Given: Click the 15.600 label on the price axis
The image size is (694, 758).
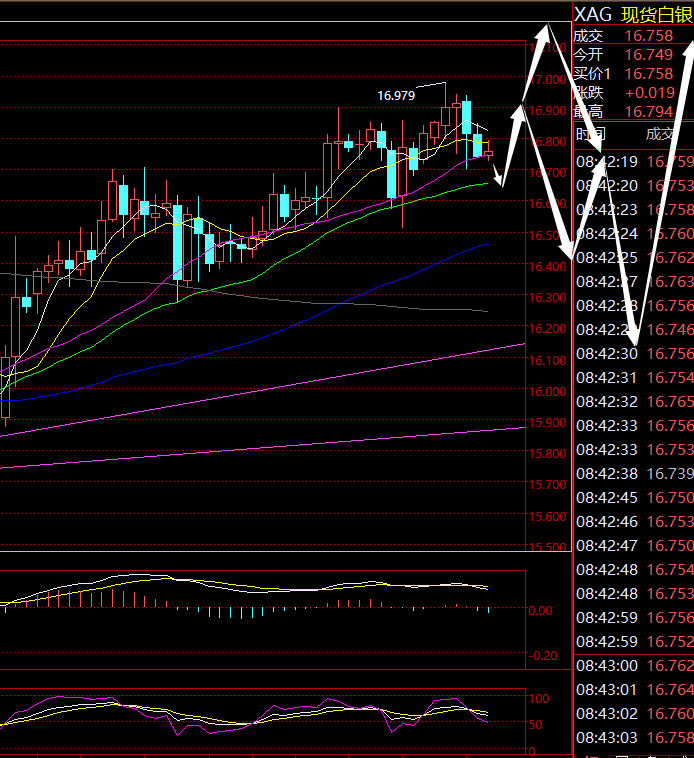Looking at the screenshot, I should pos(548,516).
